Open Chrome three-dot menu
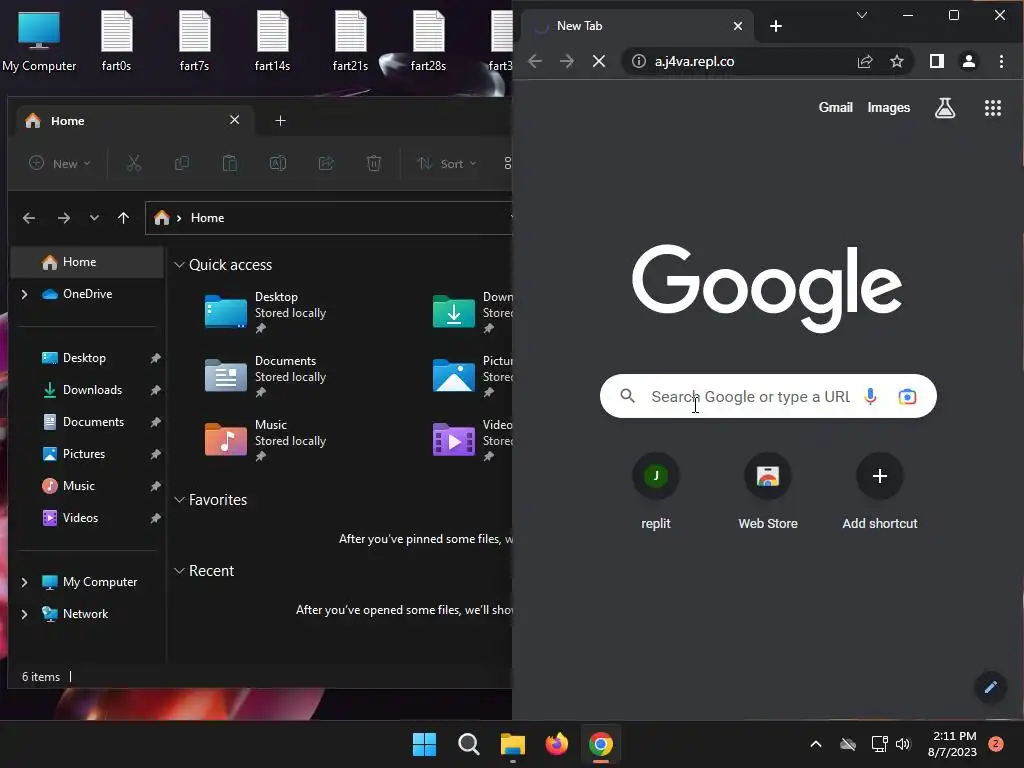The image size is (1024, 768). click(x=1001, y=61)
